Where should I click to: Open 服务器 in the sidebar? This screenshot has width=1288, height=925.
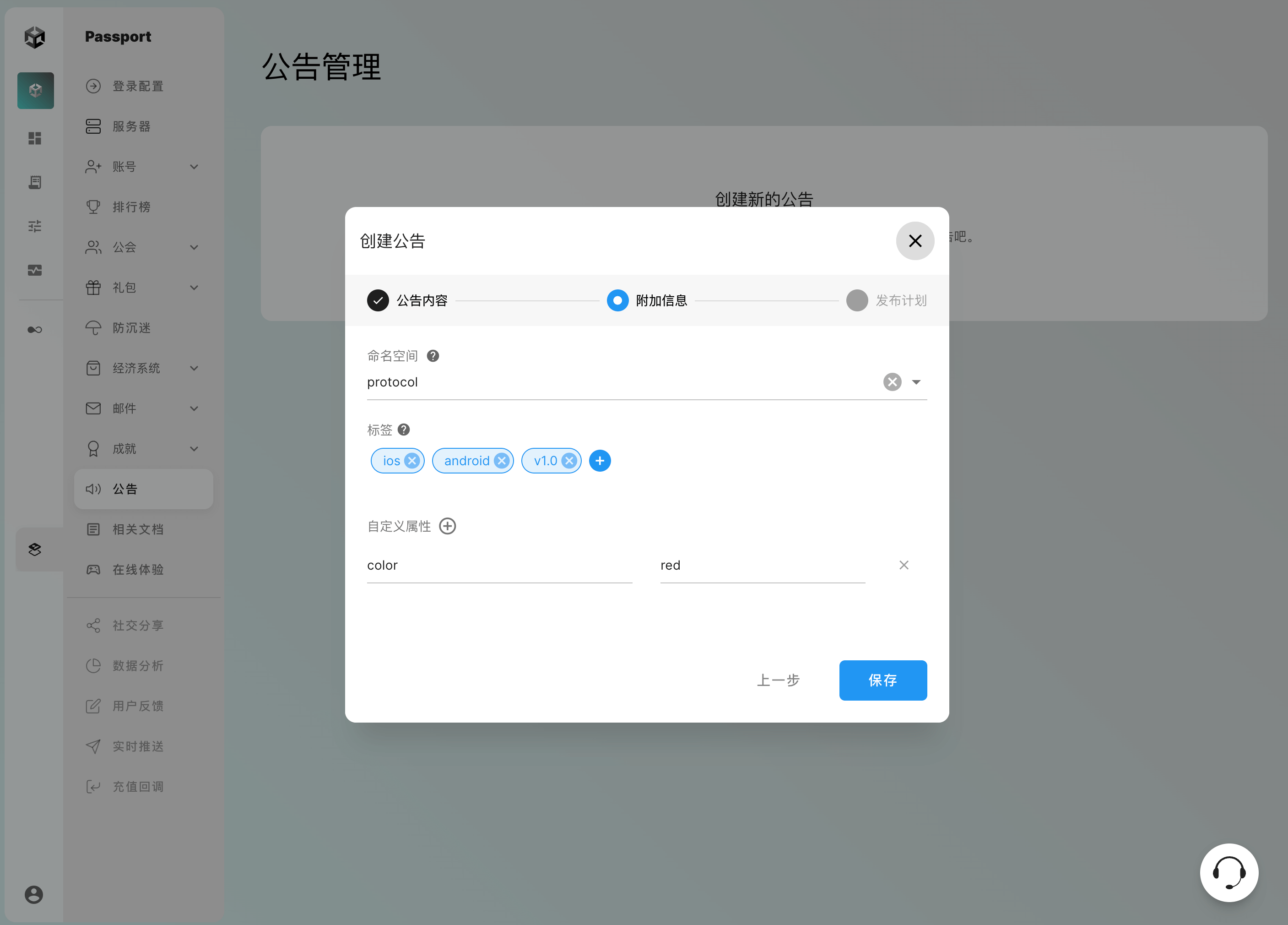click(132, 126)
